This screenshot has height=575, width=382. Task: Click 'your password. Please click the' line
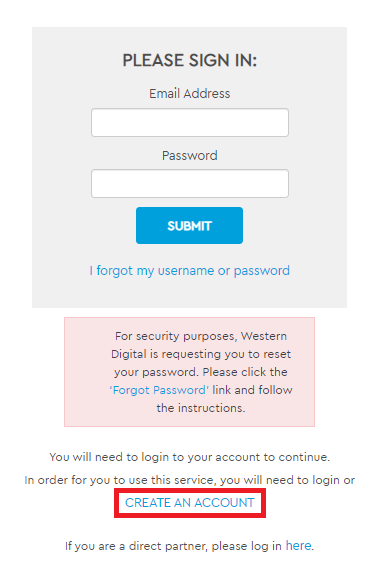pos(201,372)
